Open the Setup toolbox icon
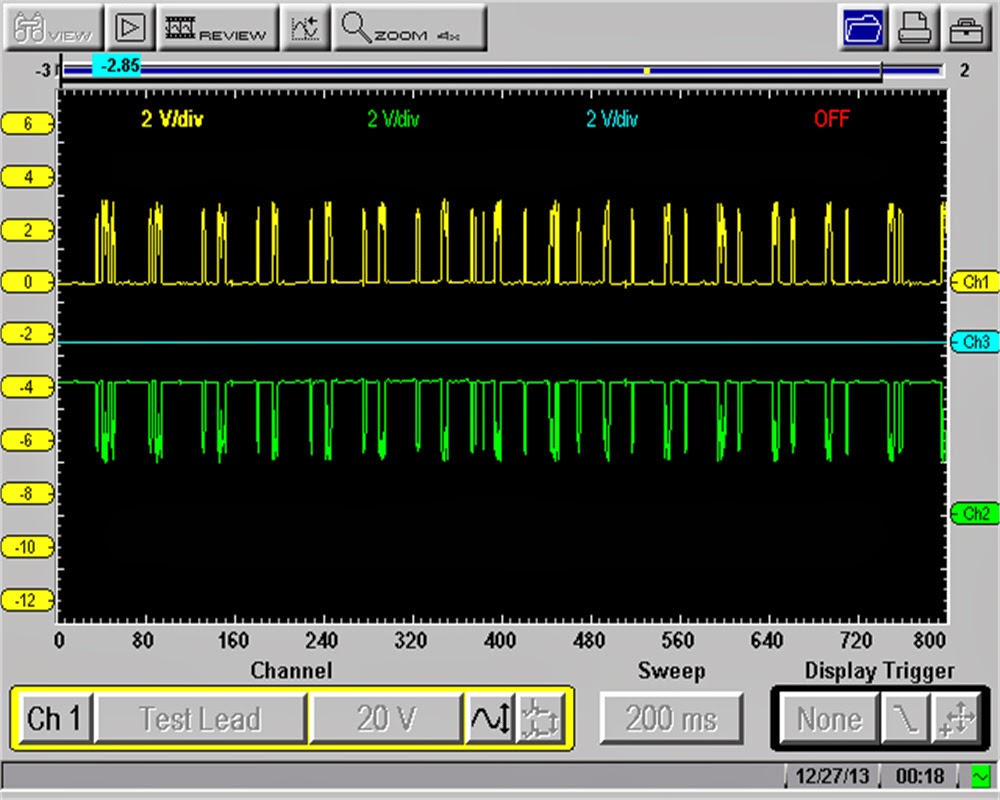The height and width of the screenshot is (800, 1000). 967,28
